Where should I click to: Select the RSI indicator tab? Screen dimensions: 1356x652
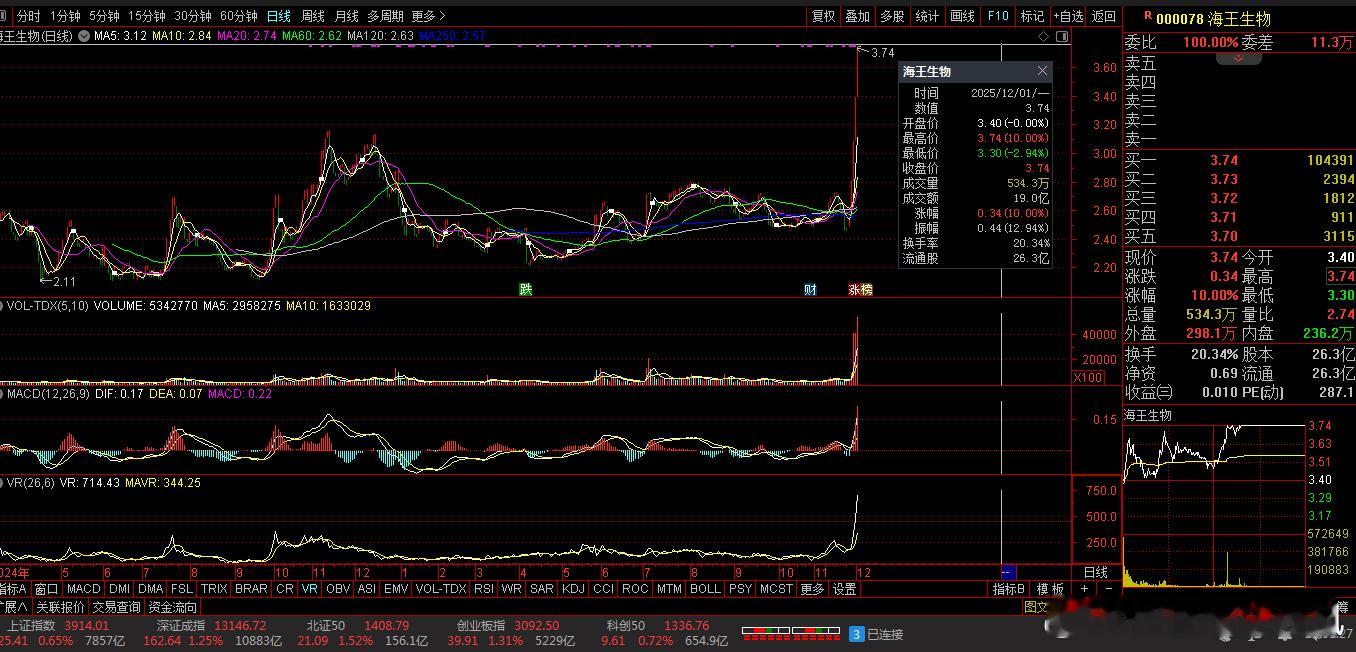pos(484,589)
